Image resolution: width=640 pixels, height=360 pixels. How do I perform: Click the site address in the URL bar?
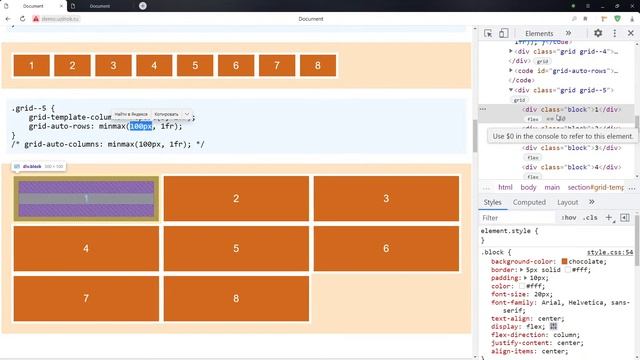[x=60, y=19]
